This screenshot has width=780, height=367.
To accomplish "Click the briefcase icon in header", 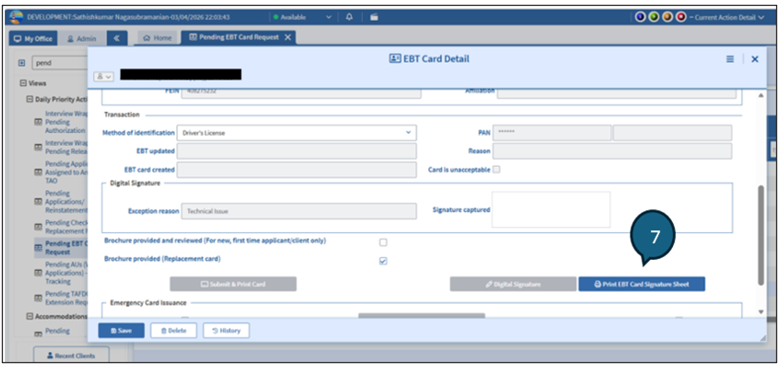I will 374,17.
